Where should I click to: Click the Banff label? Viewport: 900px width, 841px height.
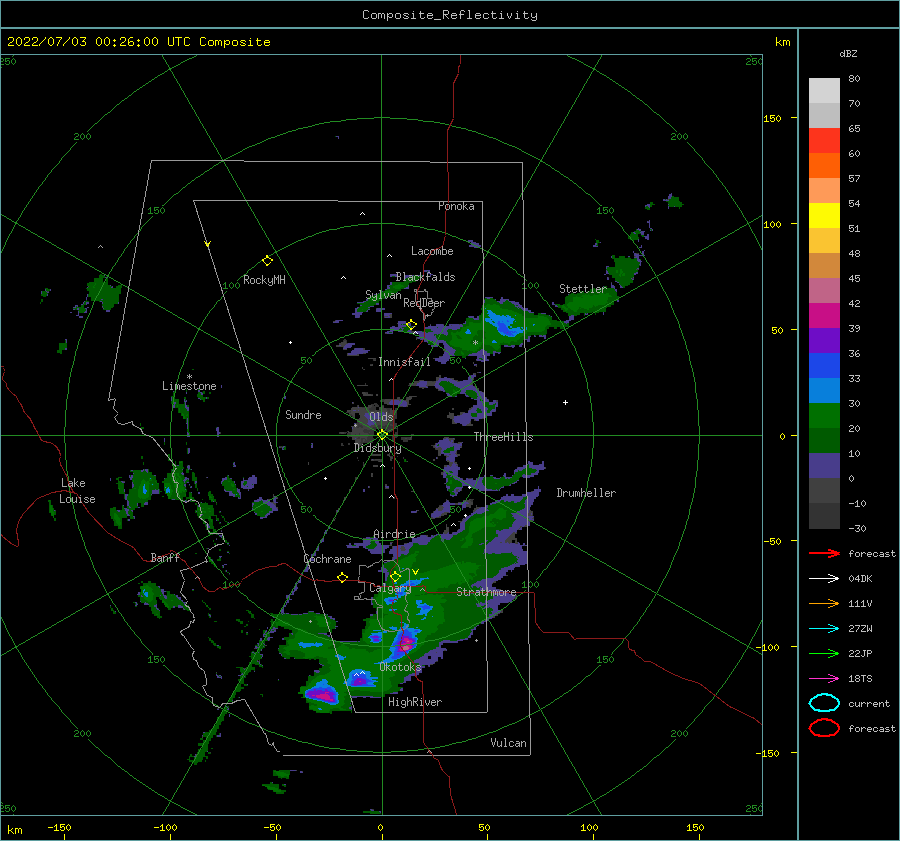pos(165,558)
